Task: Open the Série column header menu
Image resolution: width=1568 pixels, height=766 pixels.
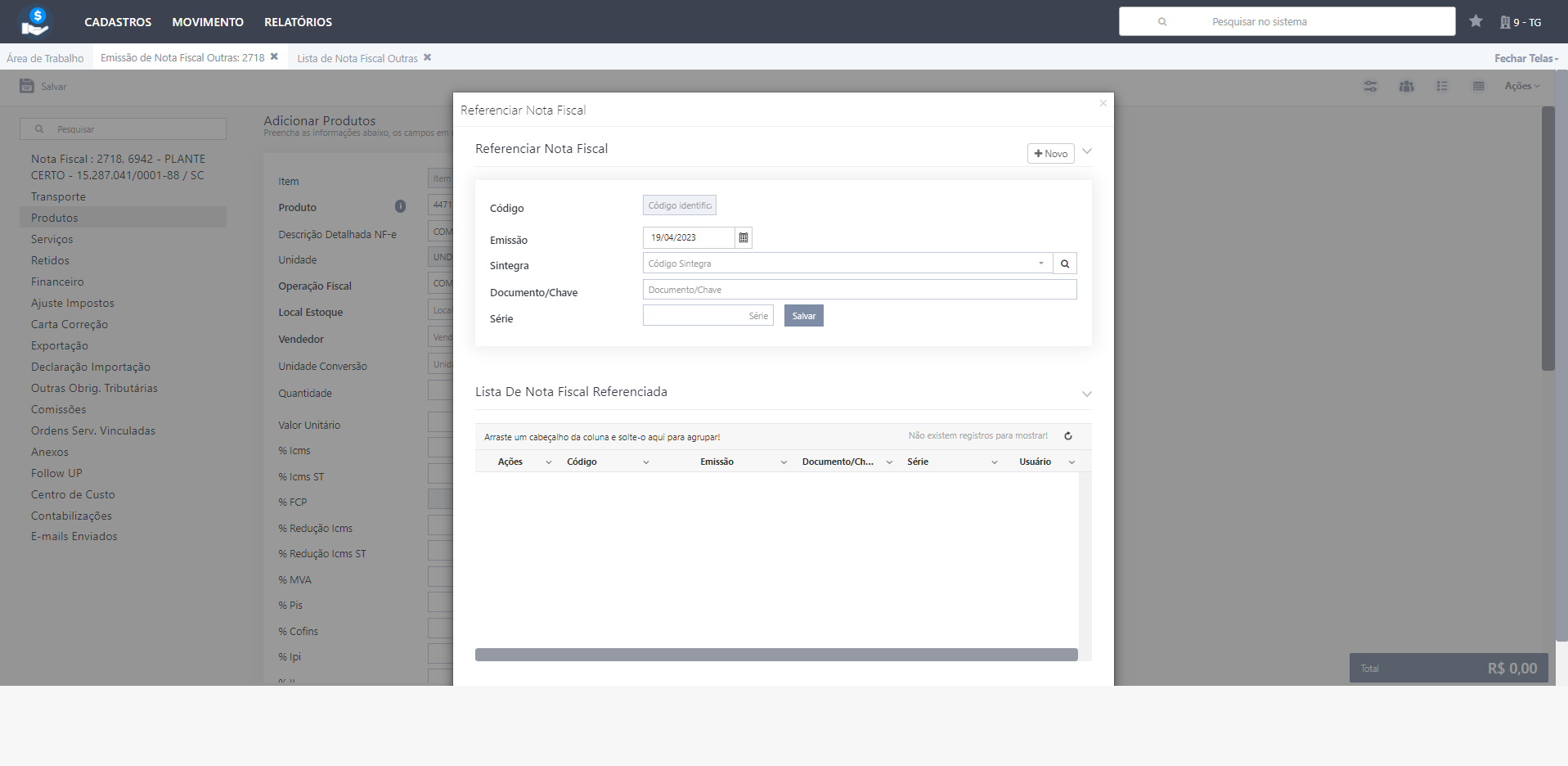Action: click(995, 462)
